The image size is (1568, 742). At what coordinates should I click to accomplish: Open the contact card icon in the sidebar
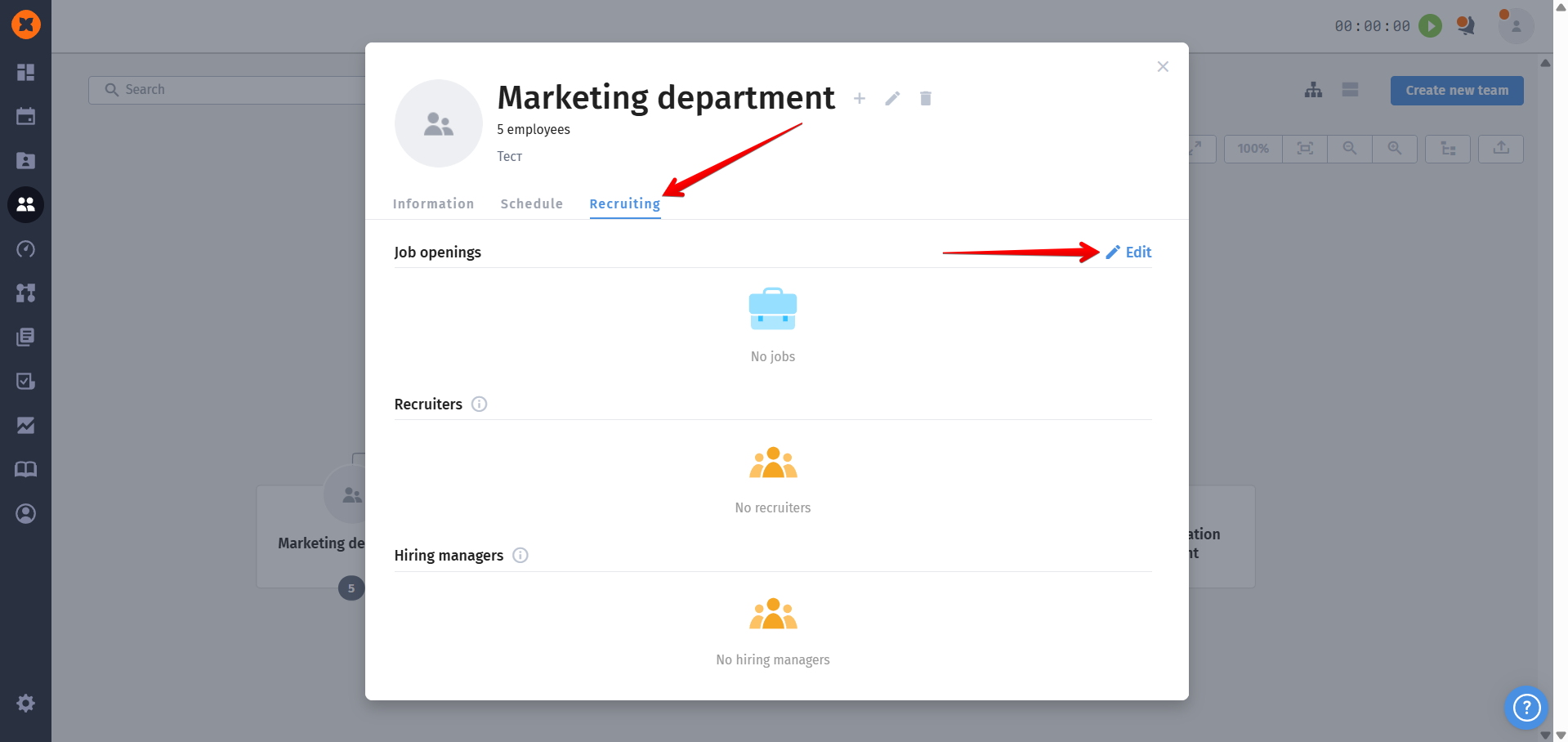[x=25, y=161]
